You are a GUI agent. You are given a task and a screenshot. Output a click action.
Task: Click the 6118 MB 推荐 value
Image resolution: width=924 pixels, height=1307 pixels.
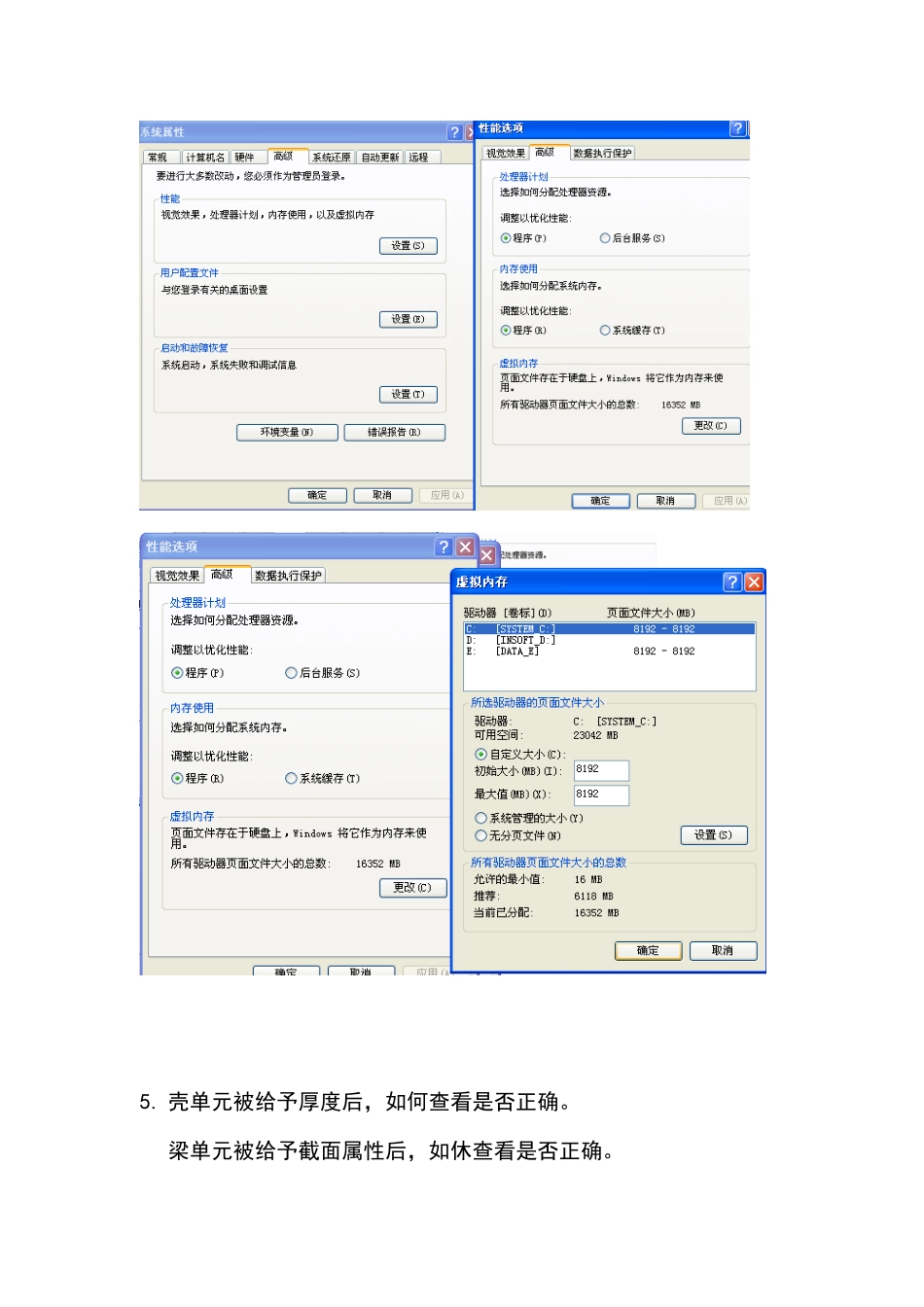tap(593, 897)
